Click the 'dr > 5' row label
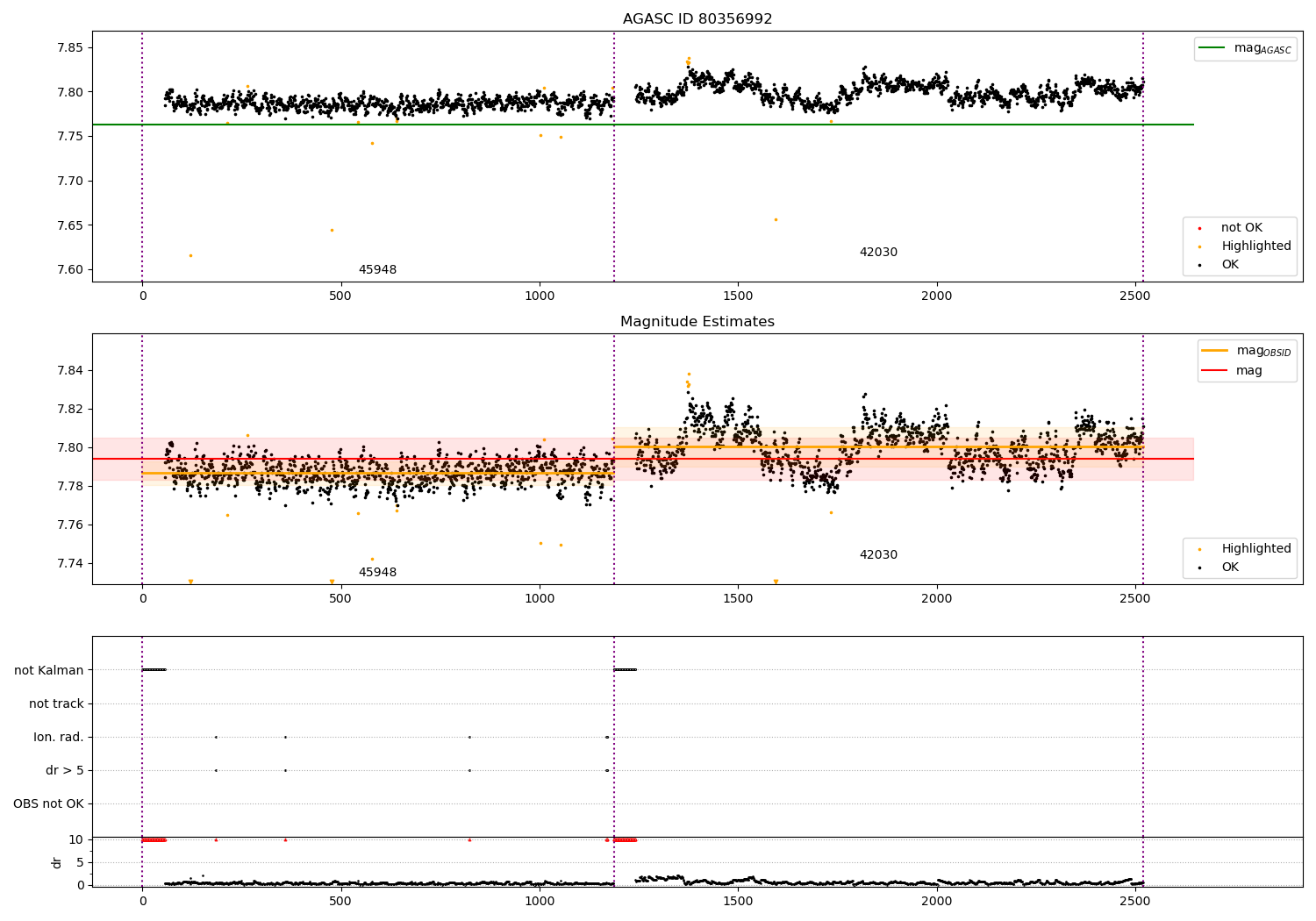Screen dimensions: 1316x921 tap(65, 771)
